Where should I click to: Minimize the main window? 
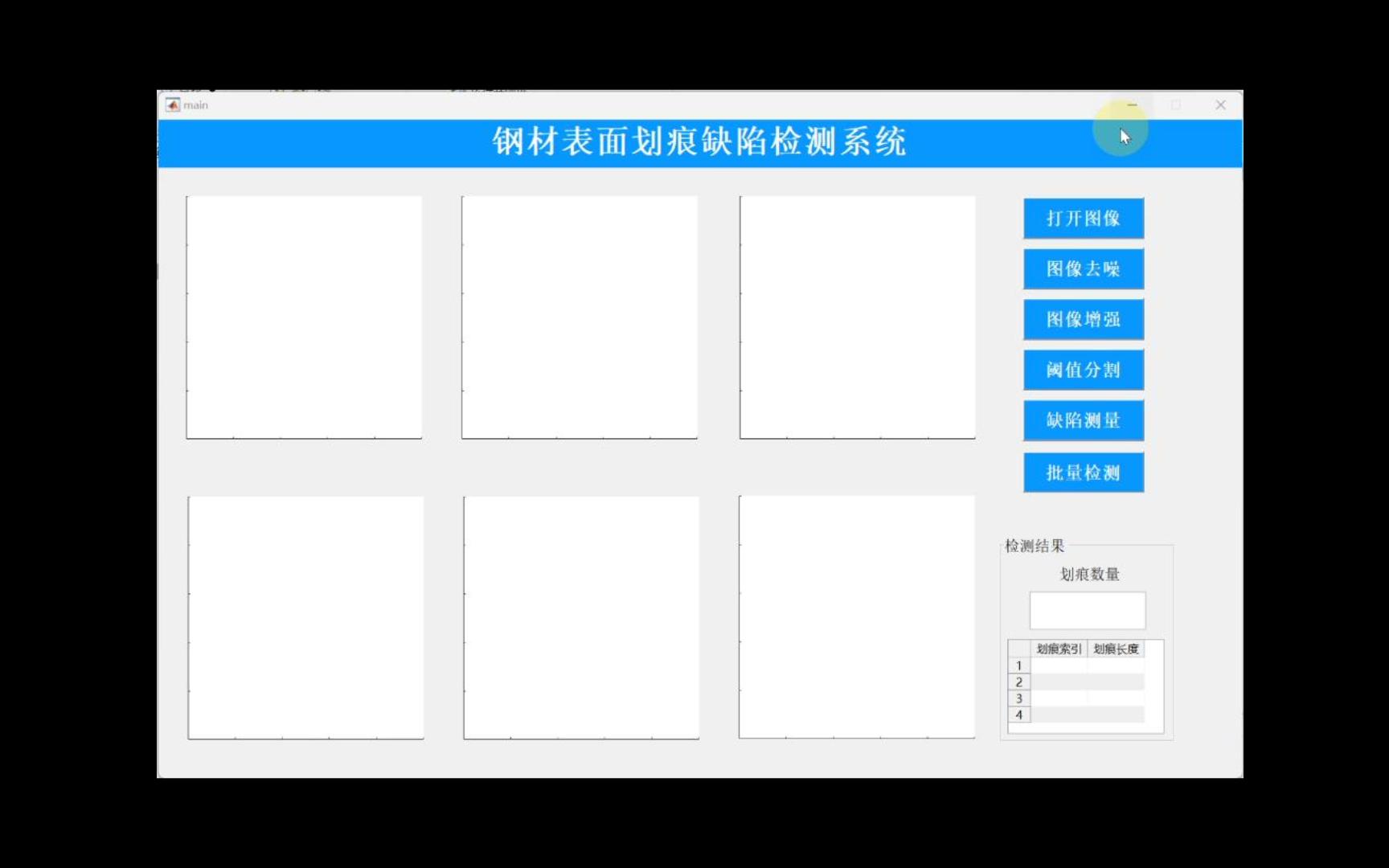1132,105
